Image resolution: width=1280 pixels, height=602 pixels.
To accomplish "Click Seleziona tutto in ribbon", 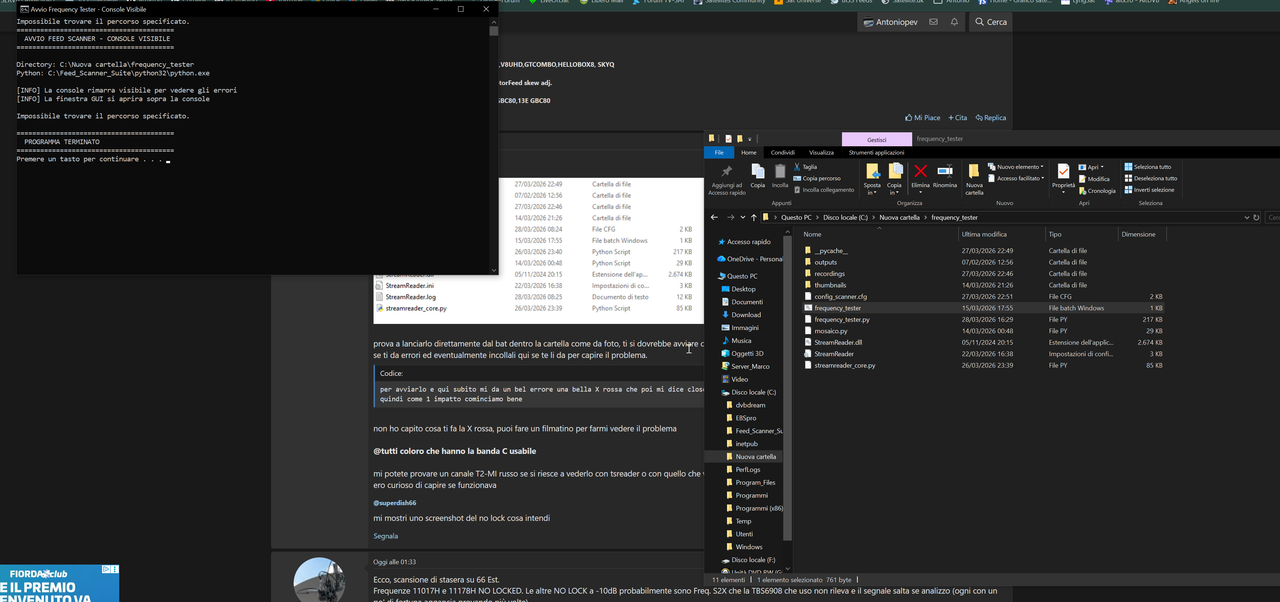I will tap(1147, 167).
